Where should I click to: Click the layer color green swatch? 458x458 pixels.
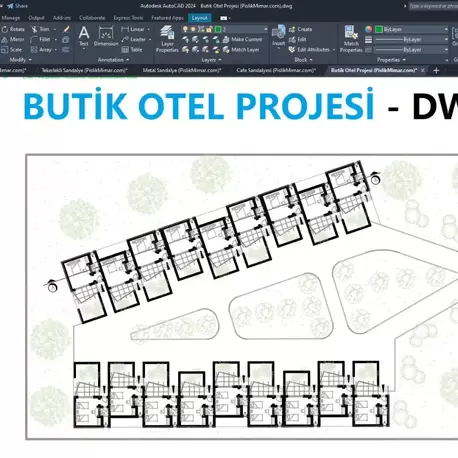218,29
